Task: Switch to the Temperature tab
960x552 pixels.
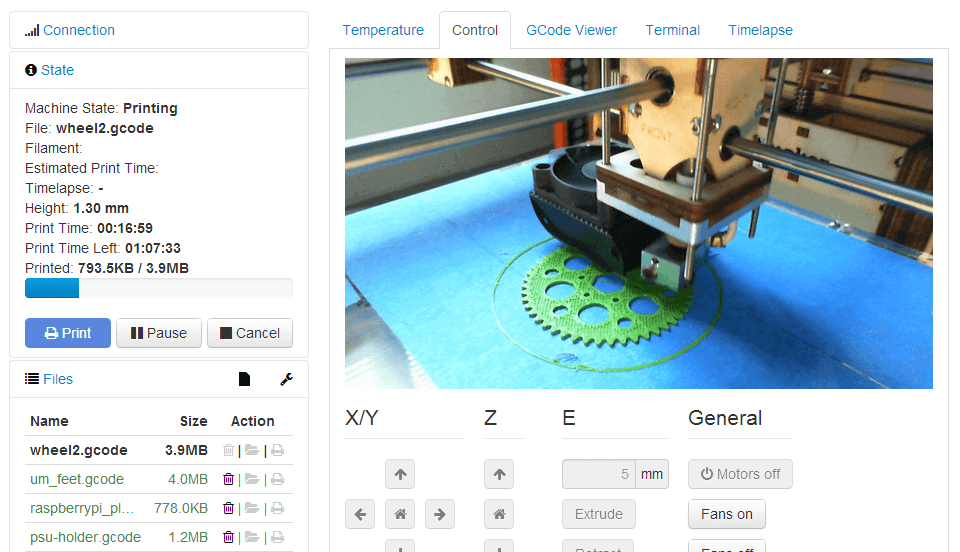Action: click(383, 30)
